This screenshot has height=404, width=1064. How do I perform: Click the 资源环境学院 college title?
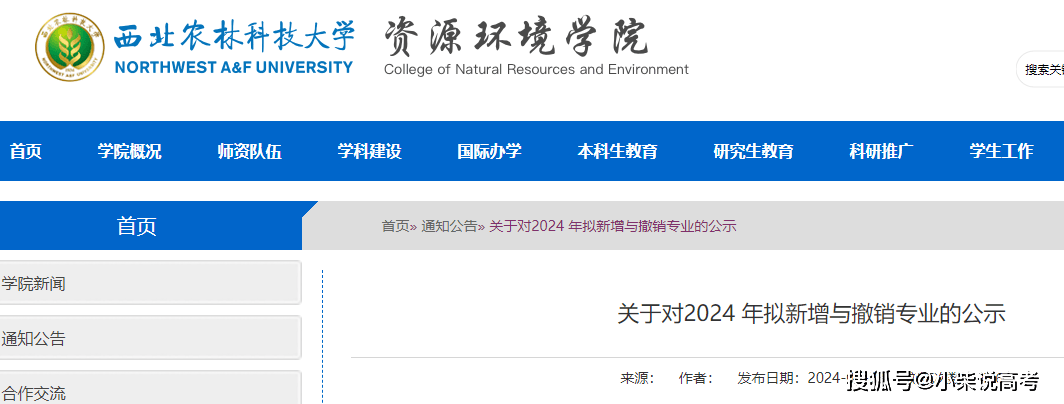pyautogui.click(x=516, y=40)
